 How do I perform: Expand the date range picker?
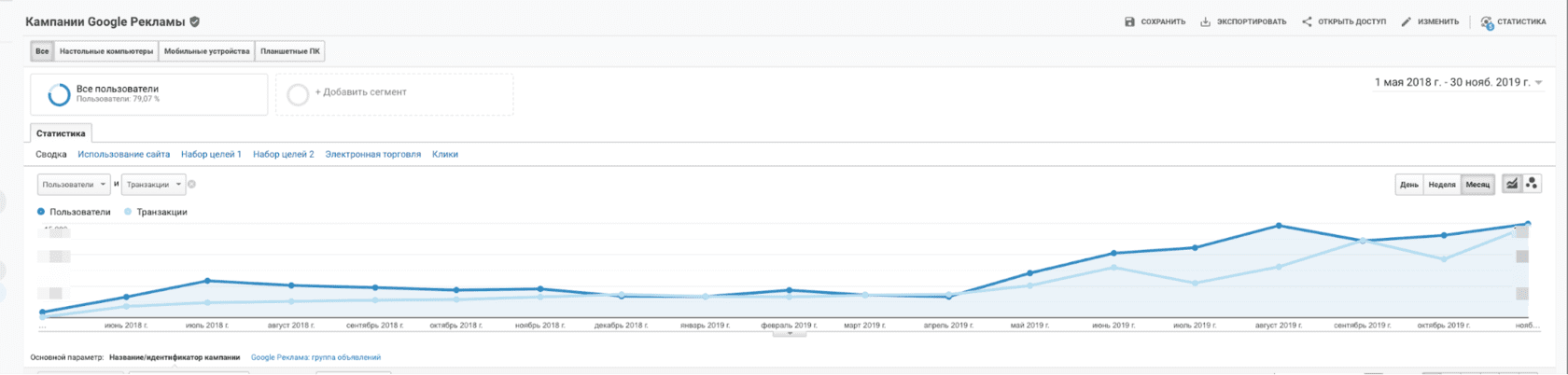point(1458,82)
